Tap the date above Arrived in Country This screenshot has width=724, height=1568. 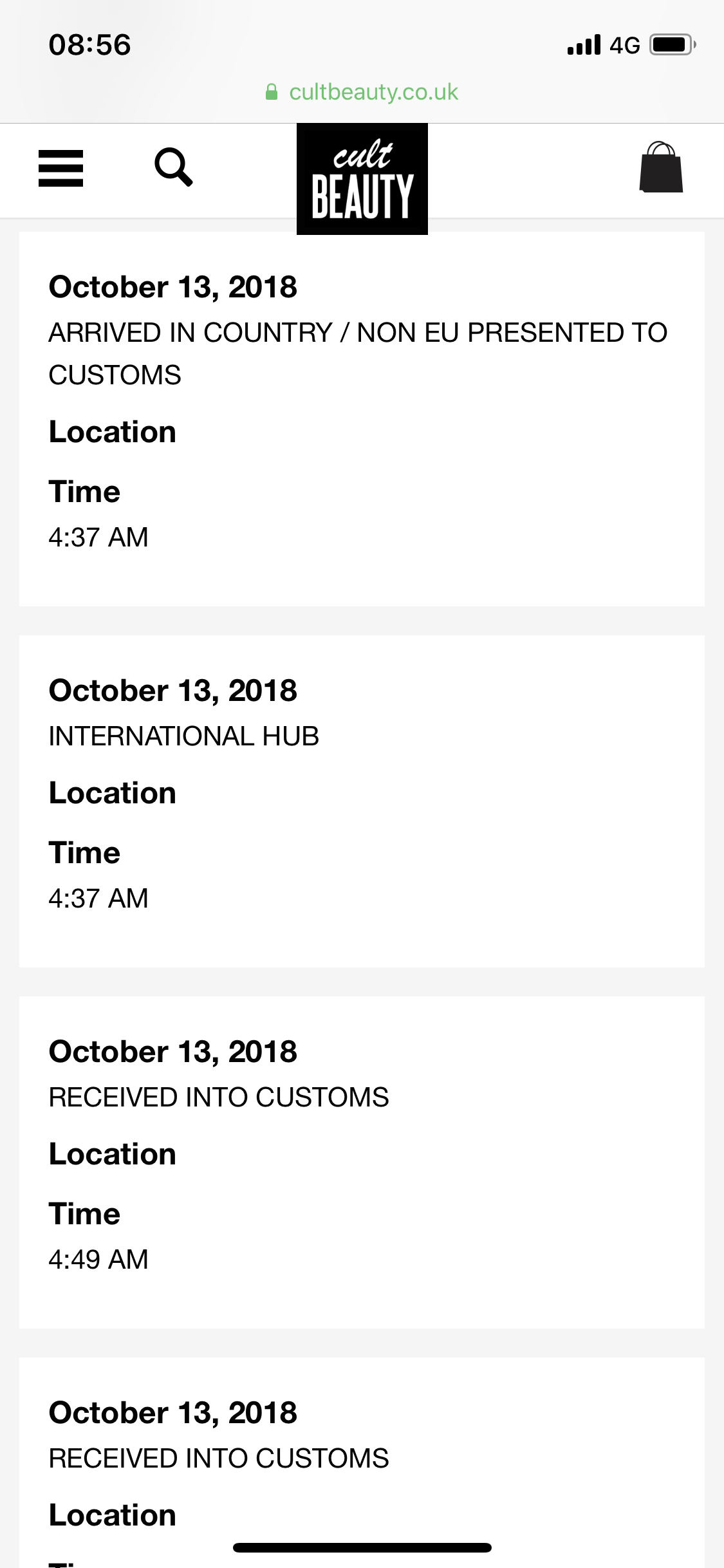tap(173, 287)
